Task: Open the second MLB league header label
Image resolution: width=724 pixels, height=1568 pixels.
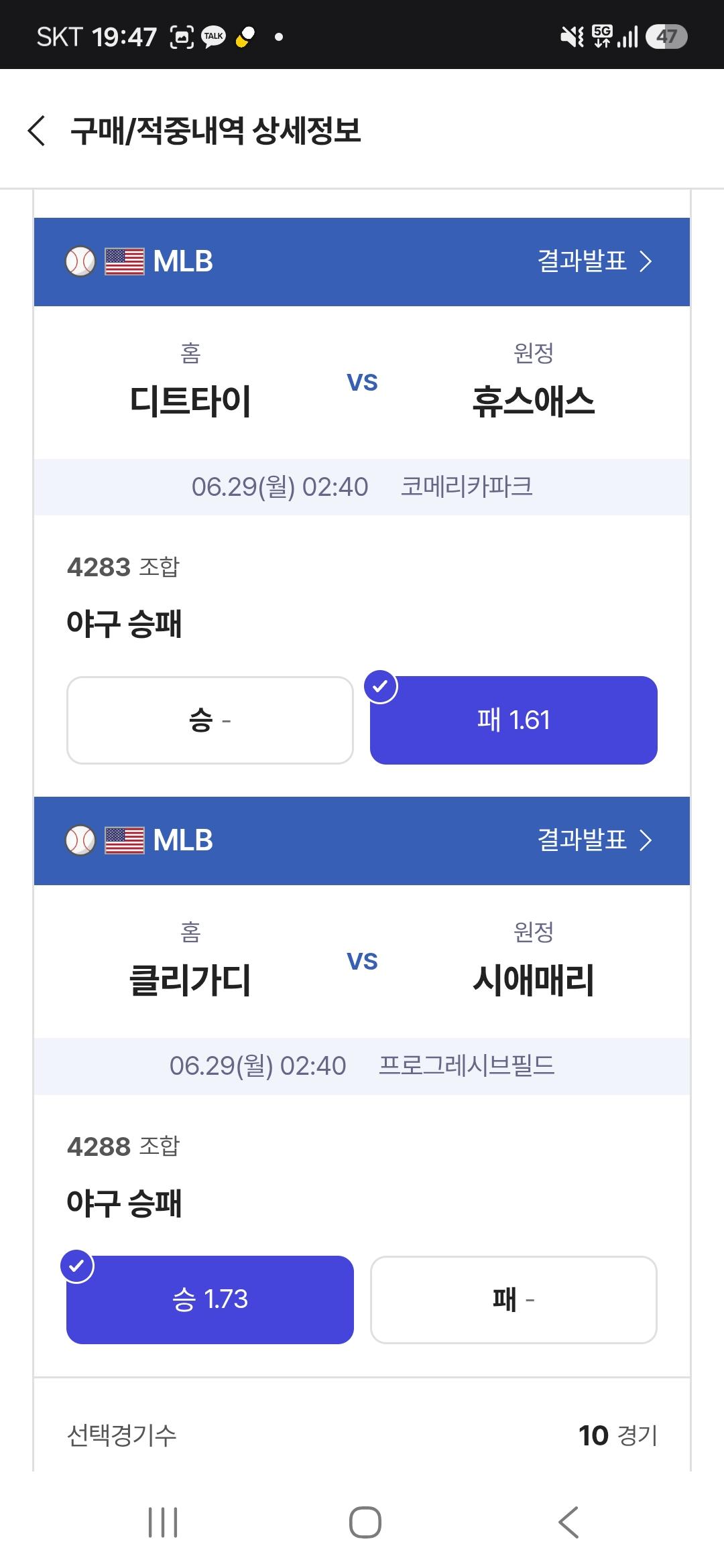Action: pos(183,840)
